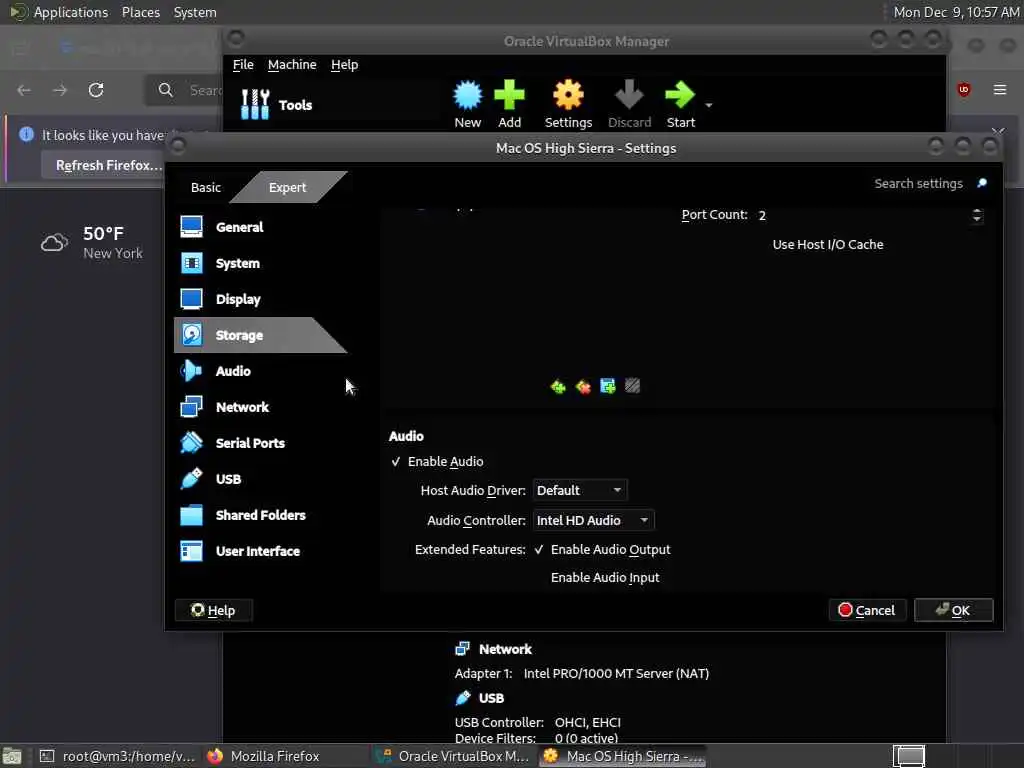1024x768 pixels.
Task: Open the User Interface settings category
Action: 260,551
